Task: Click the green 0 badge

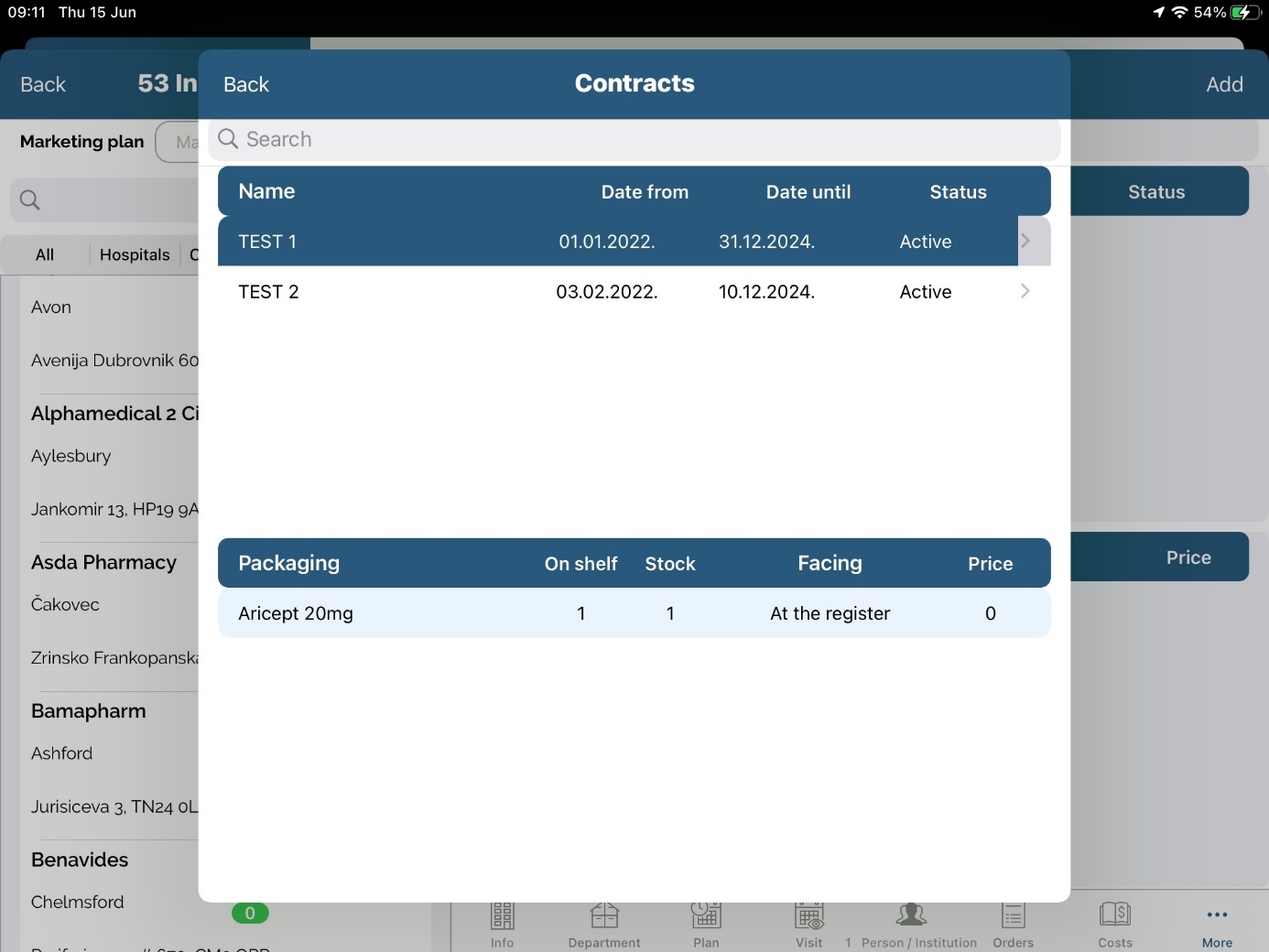Action: (x=250, y=913)
